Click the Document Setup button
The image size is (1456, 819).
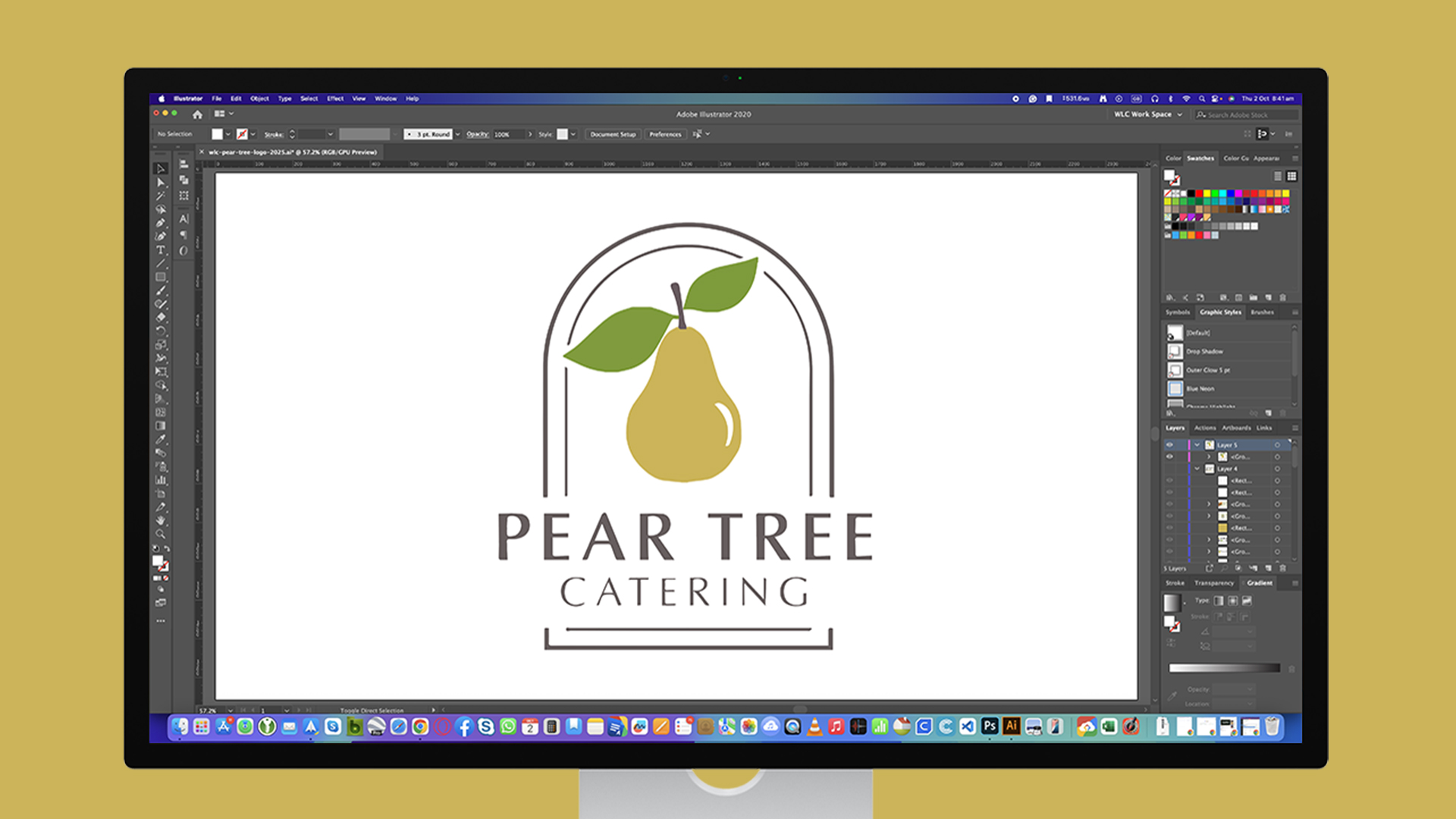click(613, 134)
